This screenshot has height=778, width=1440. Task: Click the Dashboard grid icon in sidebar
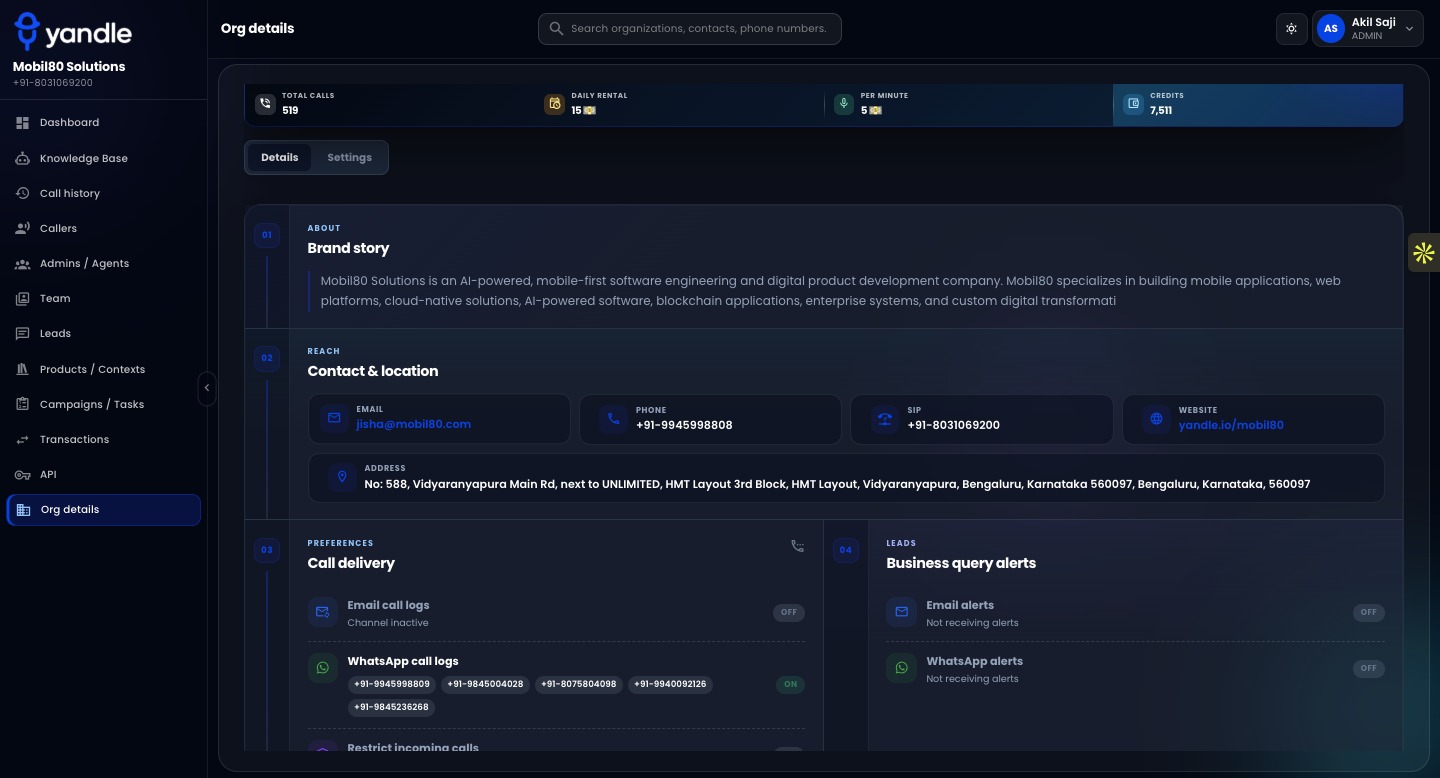tap(22, 123)
